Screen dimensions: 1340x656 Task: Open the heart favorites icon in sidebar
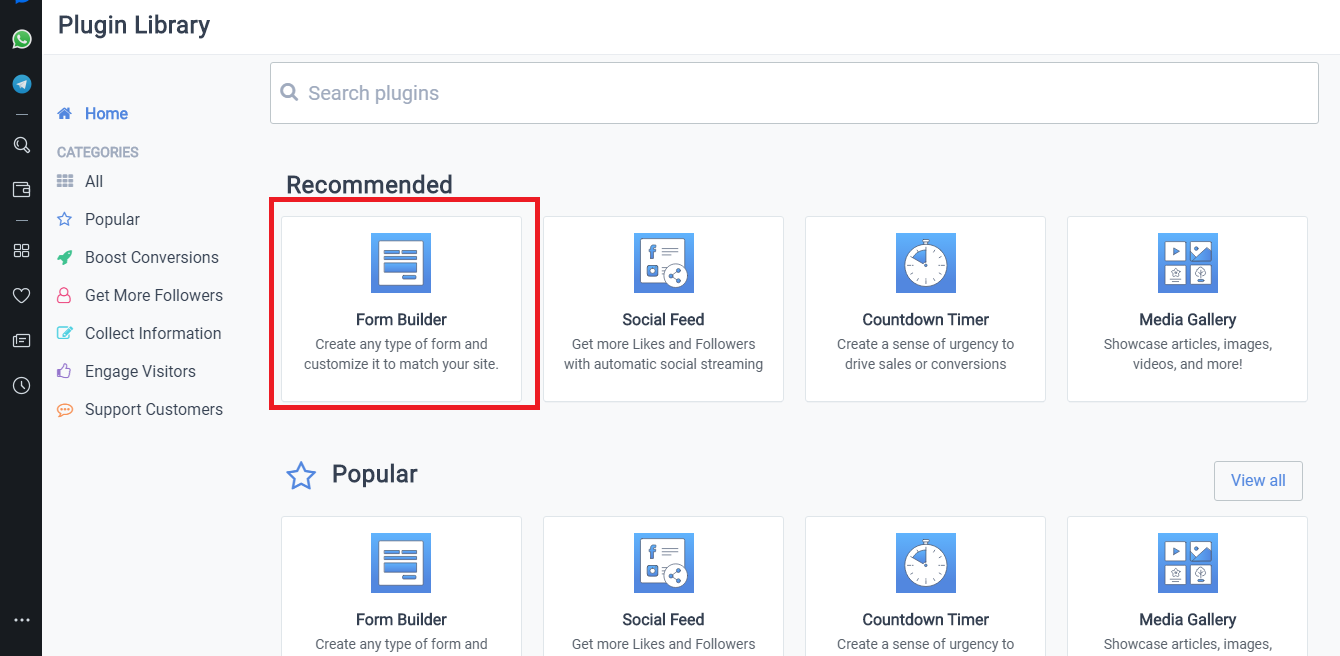[x=21, y=295]
